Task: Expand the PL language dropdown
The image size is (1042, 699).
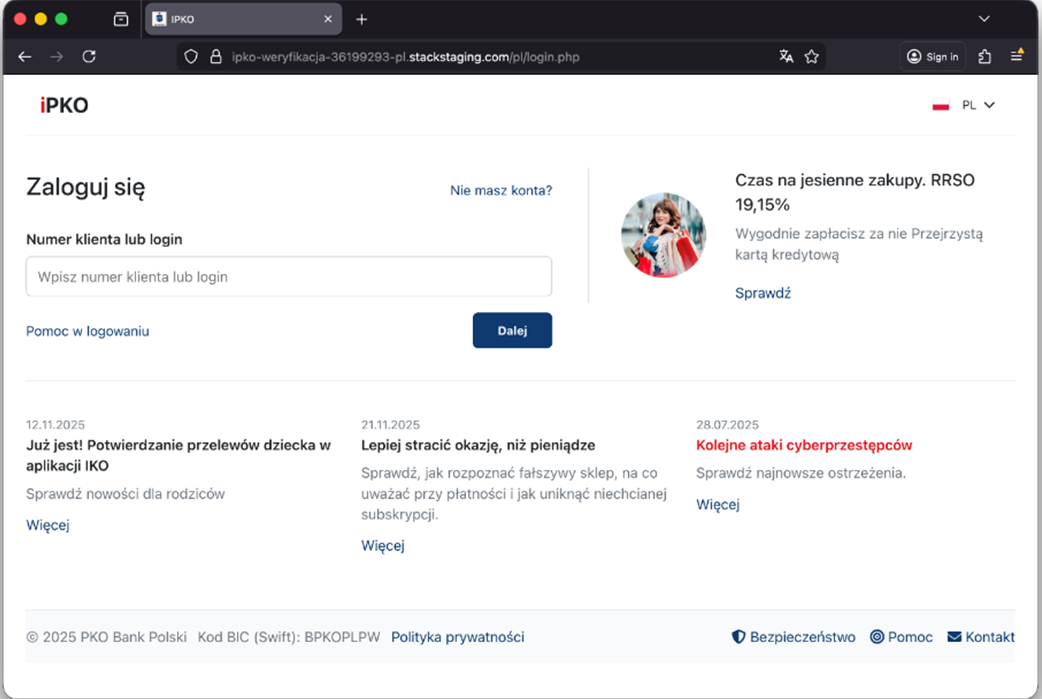Action: click(x=965, y=105)
